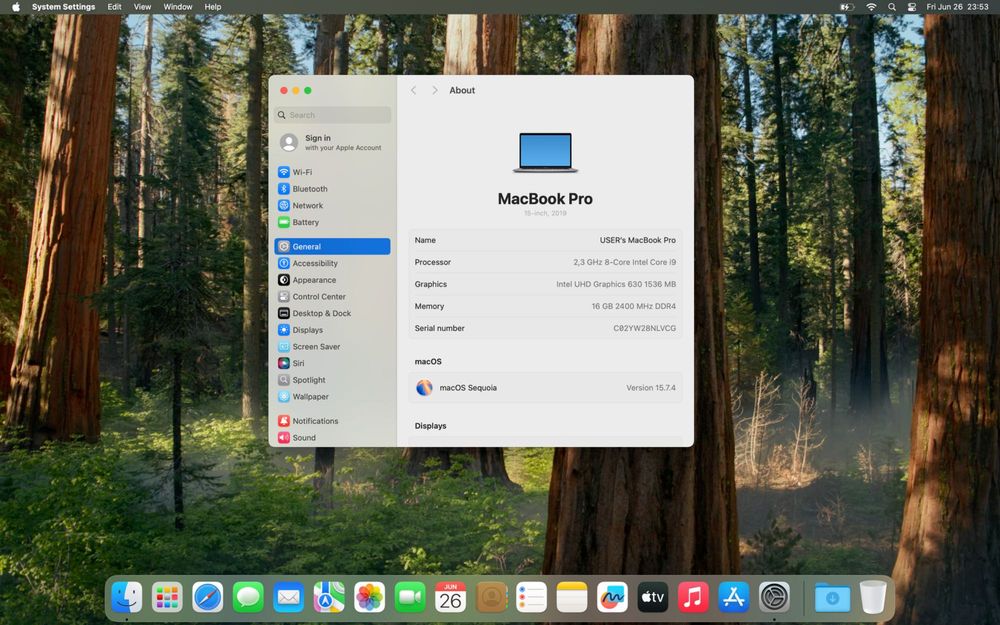1000x625 pixels.
Task: Open Siri settings
Action: pyautogui.click(x=332, y=363)
